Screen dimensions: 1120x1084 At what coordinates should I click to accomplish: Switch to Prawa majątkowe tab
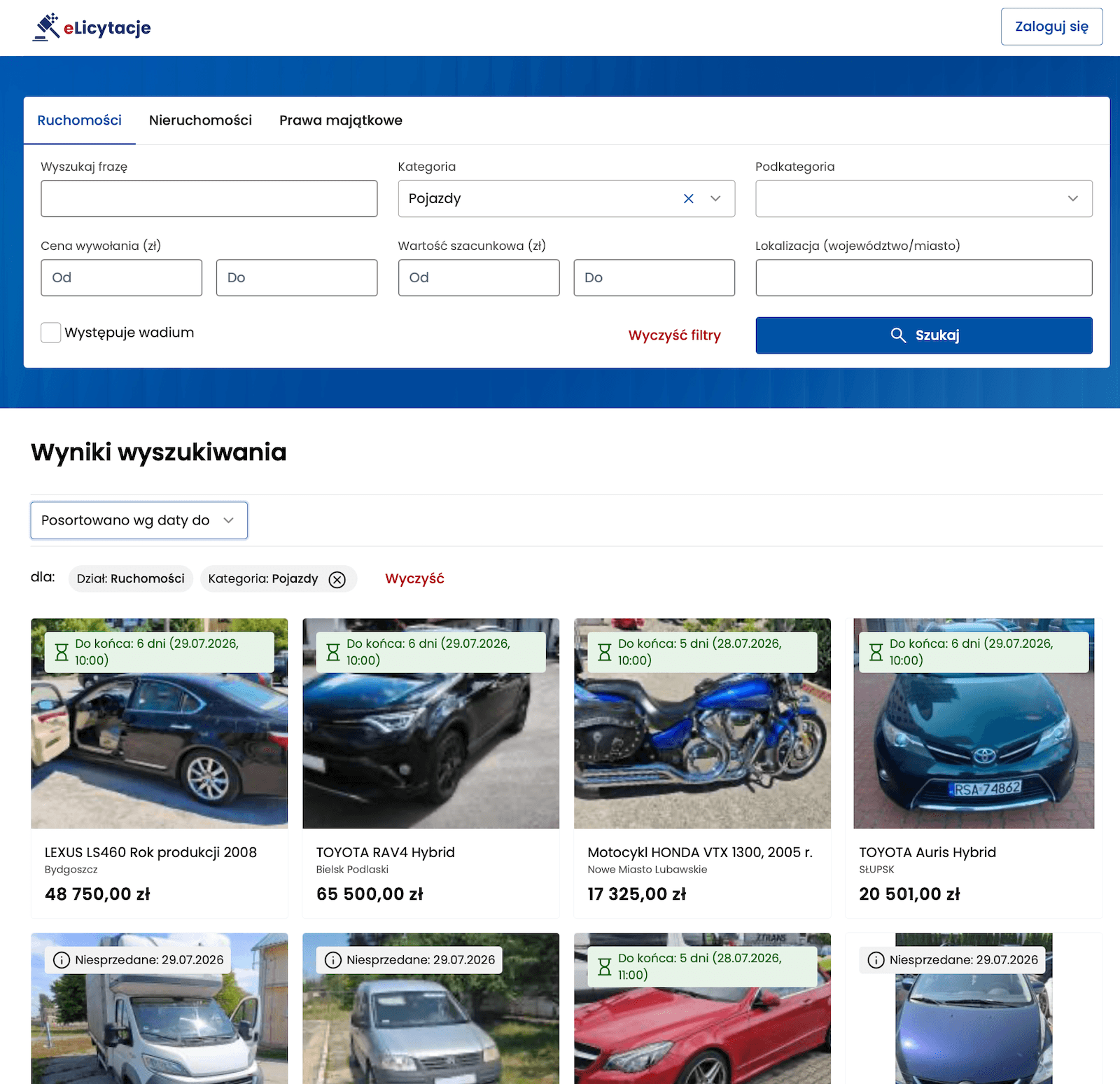tap(341, 120)
